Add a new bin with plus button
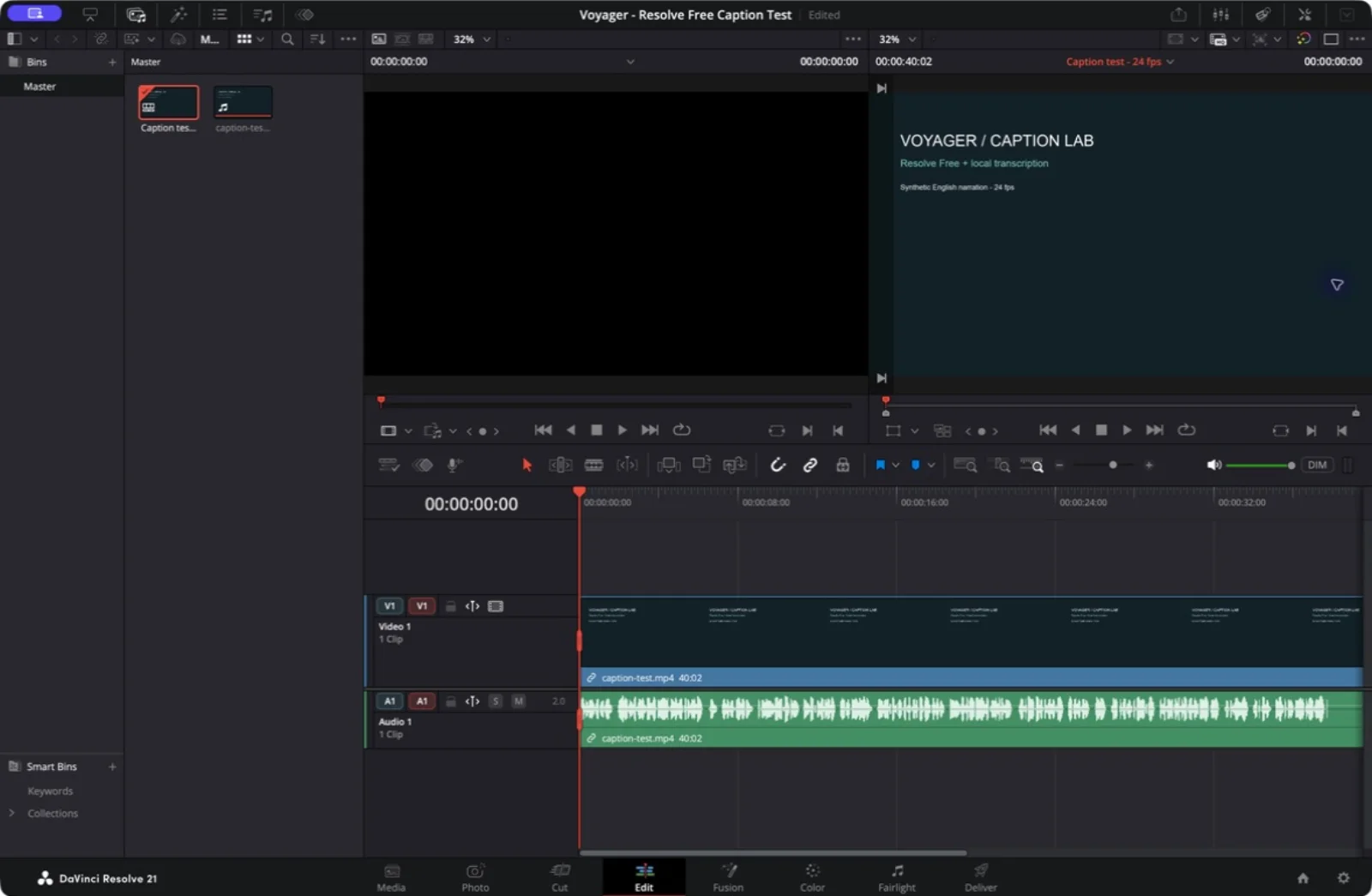The image size is (1372, 896). [112, 62]
